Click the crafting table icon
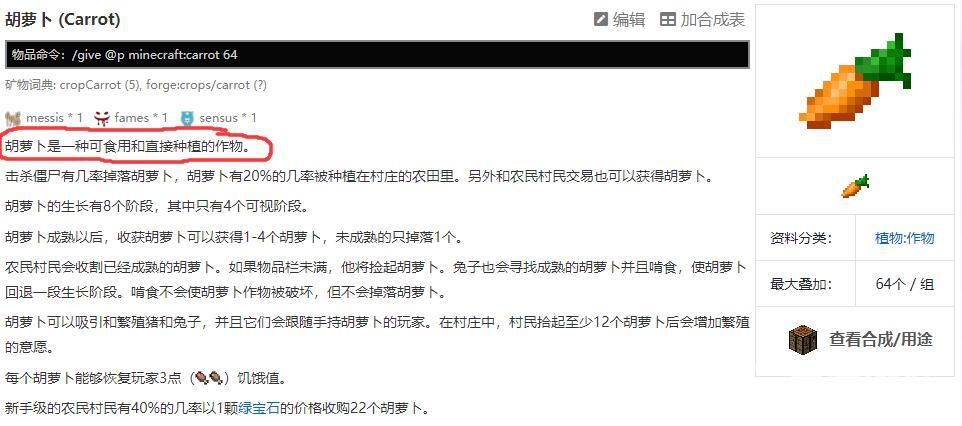 [x=803, y=339]
